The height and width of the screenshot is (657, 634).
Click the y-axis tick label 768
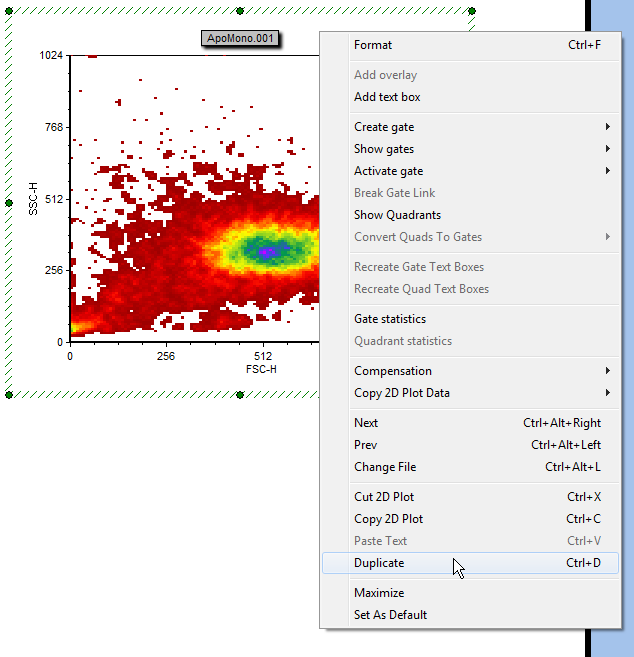point(54,127)
